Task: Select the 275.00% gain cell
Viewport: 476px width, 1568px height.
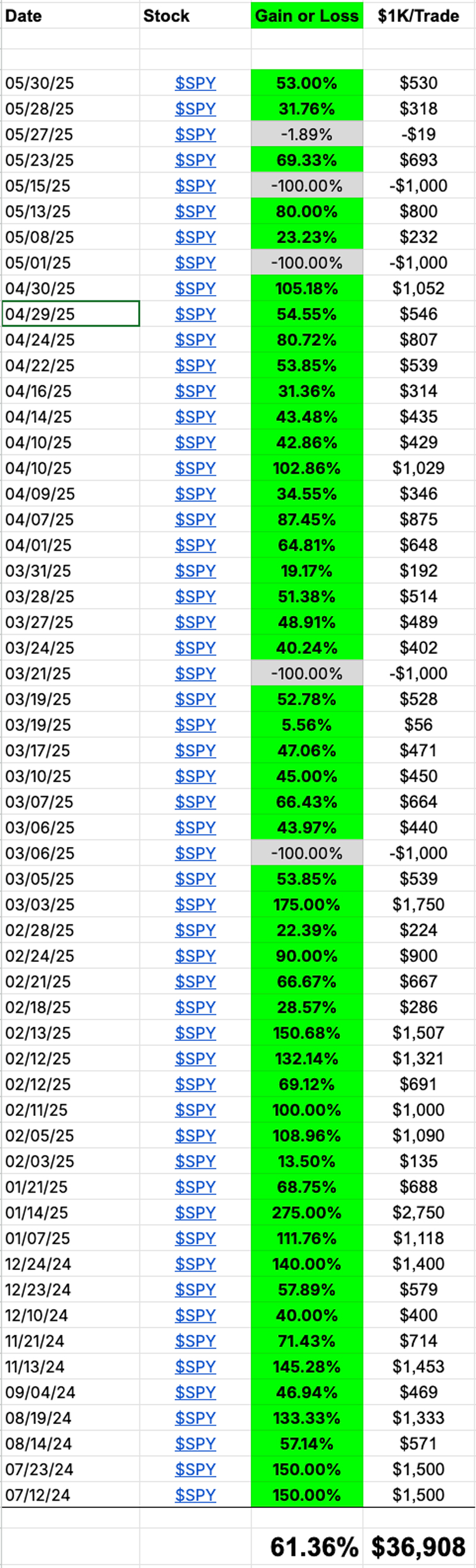Action: click(307, 1212)
